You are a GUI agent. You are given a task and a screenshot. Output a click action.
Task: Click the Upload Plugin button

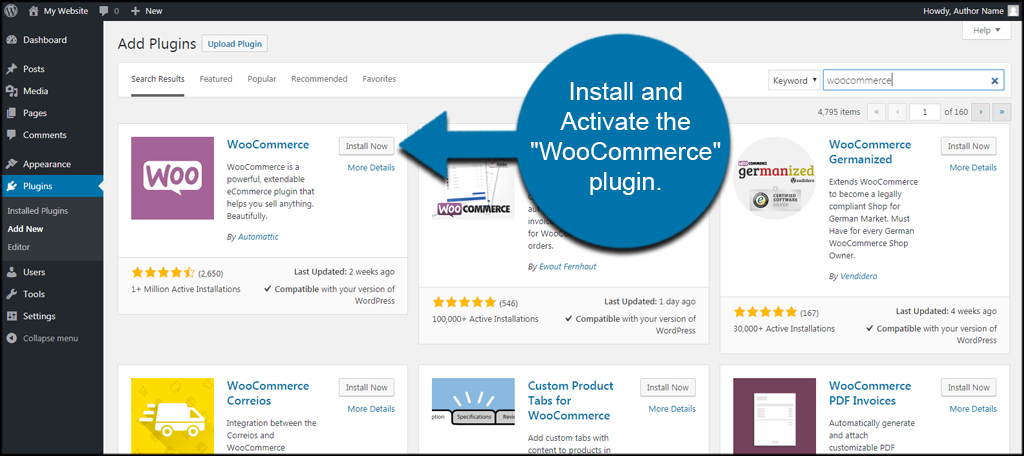[x=234, y=44]
